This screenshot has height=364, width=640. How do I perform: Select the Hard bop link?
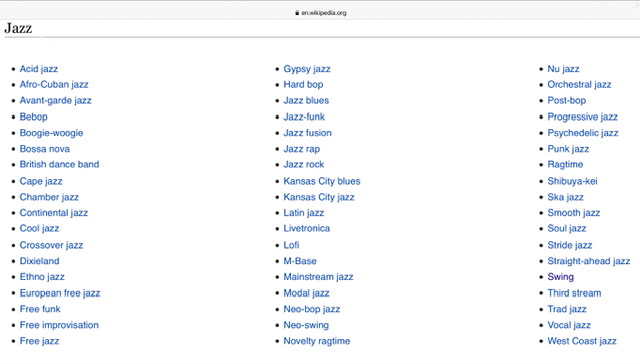303,84
